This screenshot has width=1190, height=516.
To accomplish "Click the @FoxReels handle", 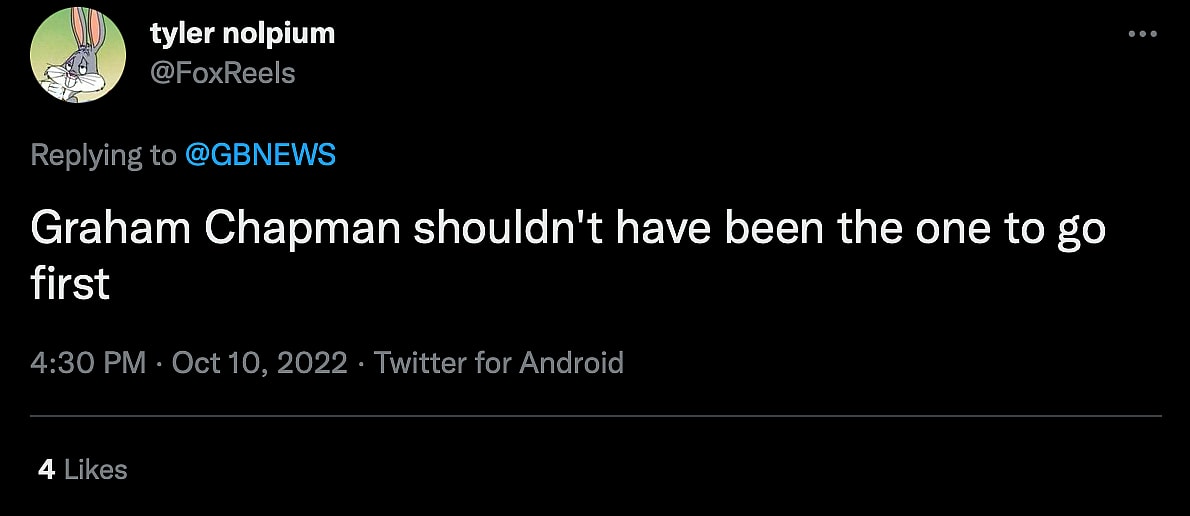I will (222, 73).
